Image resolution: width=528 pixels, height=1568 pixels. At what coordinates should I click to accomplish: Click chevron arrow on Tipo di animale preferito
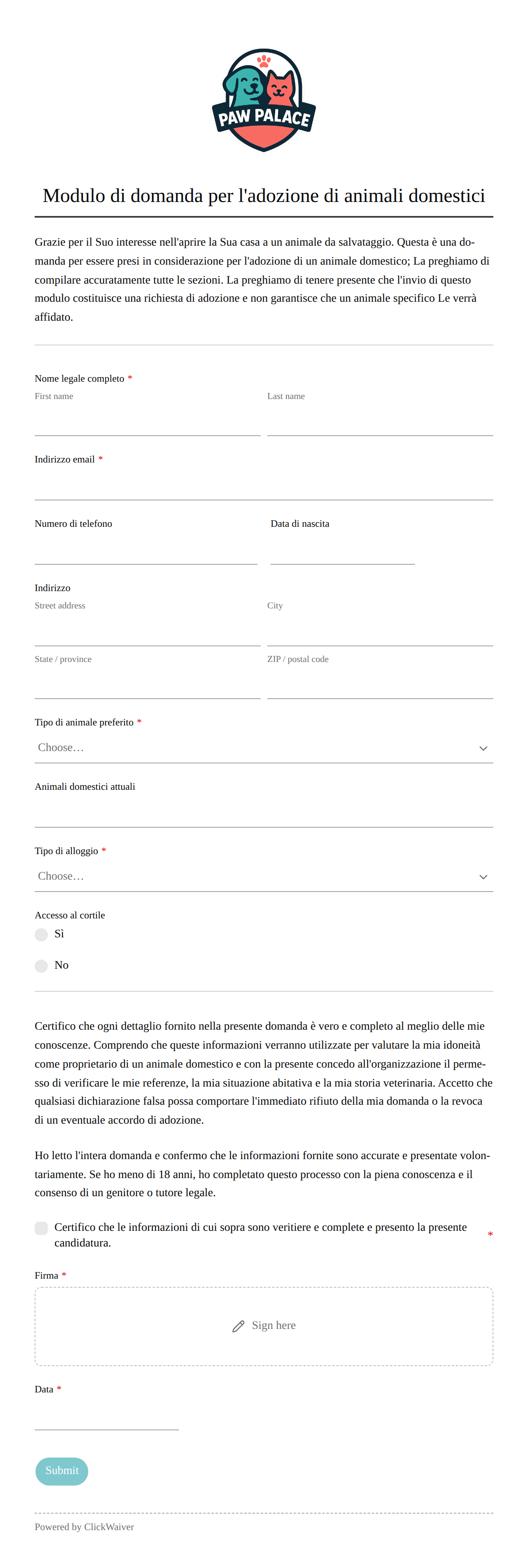coord(483,748)
